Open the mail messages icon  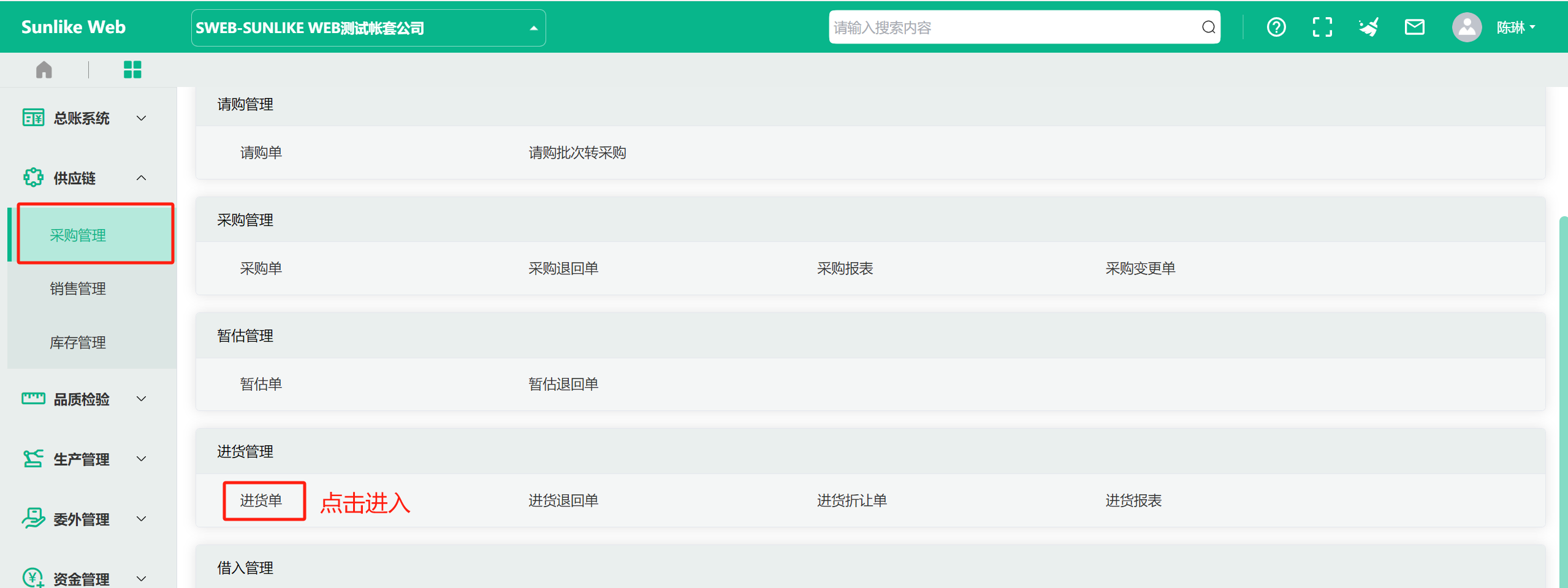[1414, 28]
